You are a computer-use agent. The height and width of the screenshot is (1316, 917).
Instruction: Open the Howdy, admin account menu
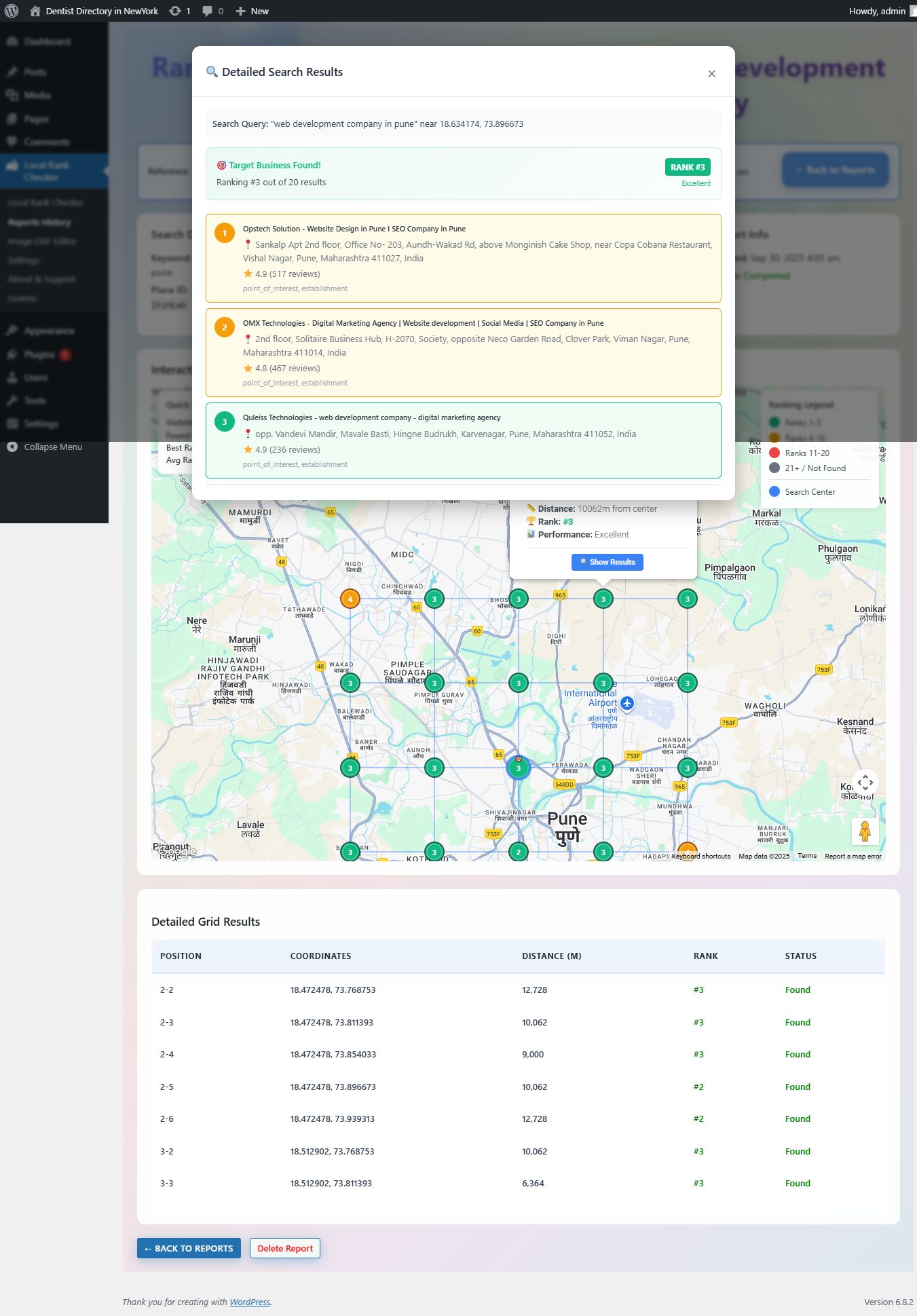pos(878,11)
